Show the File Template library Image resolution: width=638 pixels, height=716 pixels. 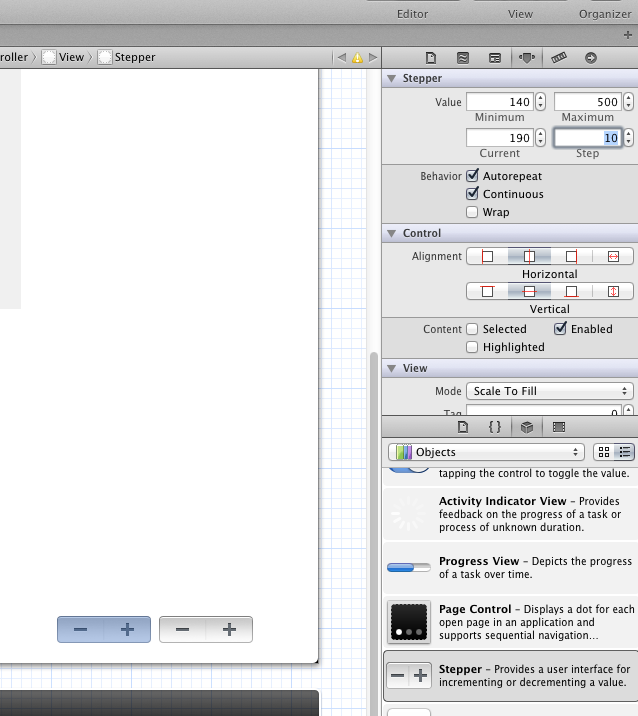click(x=463, y=427)
